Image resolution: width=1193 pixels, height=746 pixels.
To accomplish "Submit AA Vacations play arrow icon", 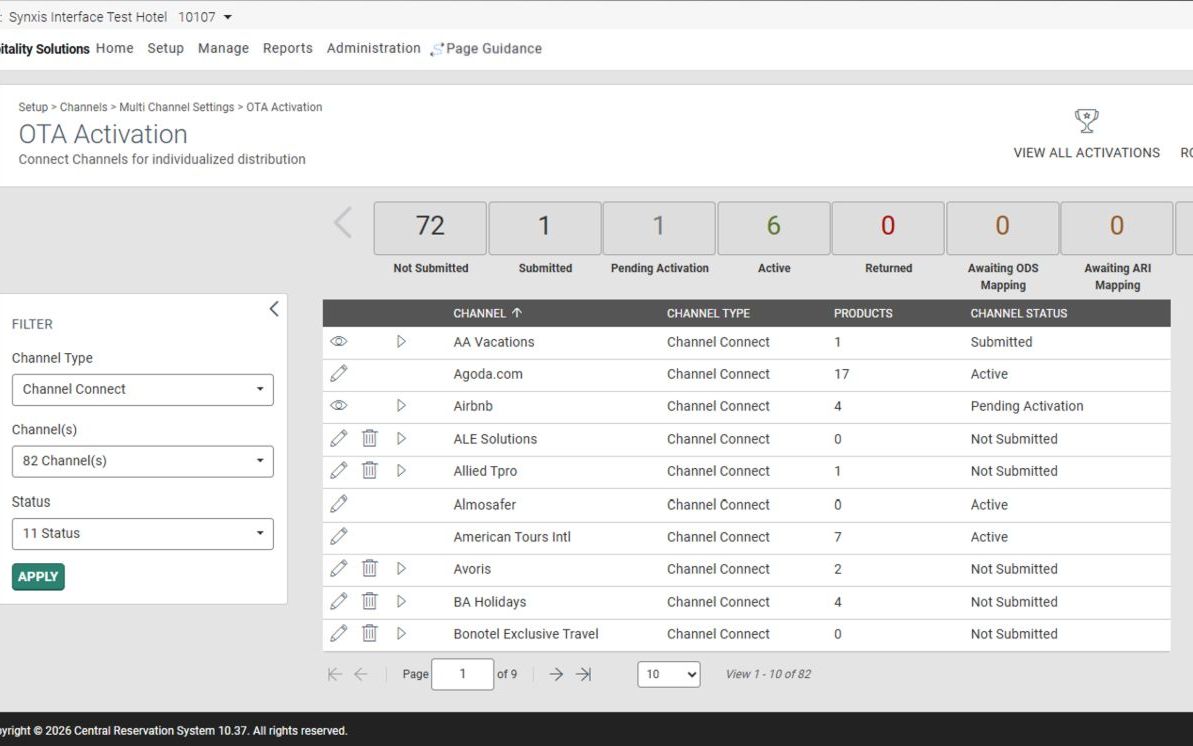I will pyautogui.click(x=401, y=342).
